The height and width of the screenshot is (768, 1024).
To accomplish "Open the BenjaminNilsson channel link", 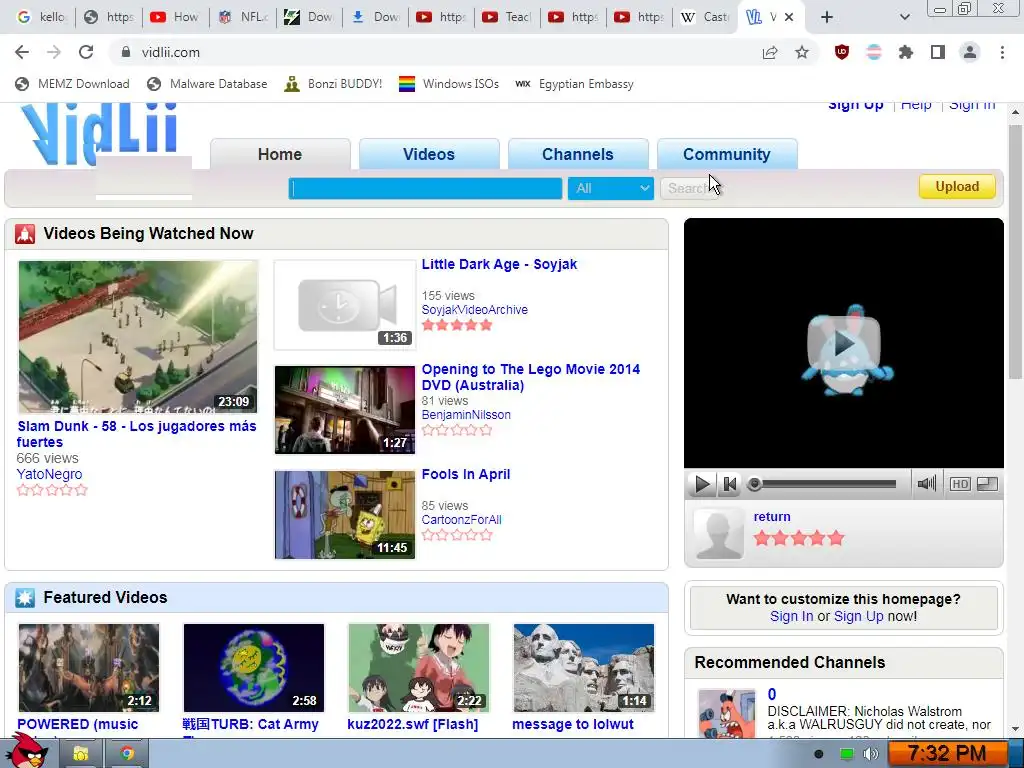I will point(466,415).
